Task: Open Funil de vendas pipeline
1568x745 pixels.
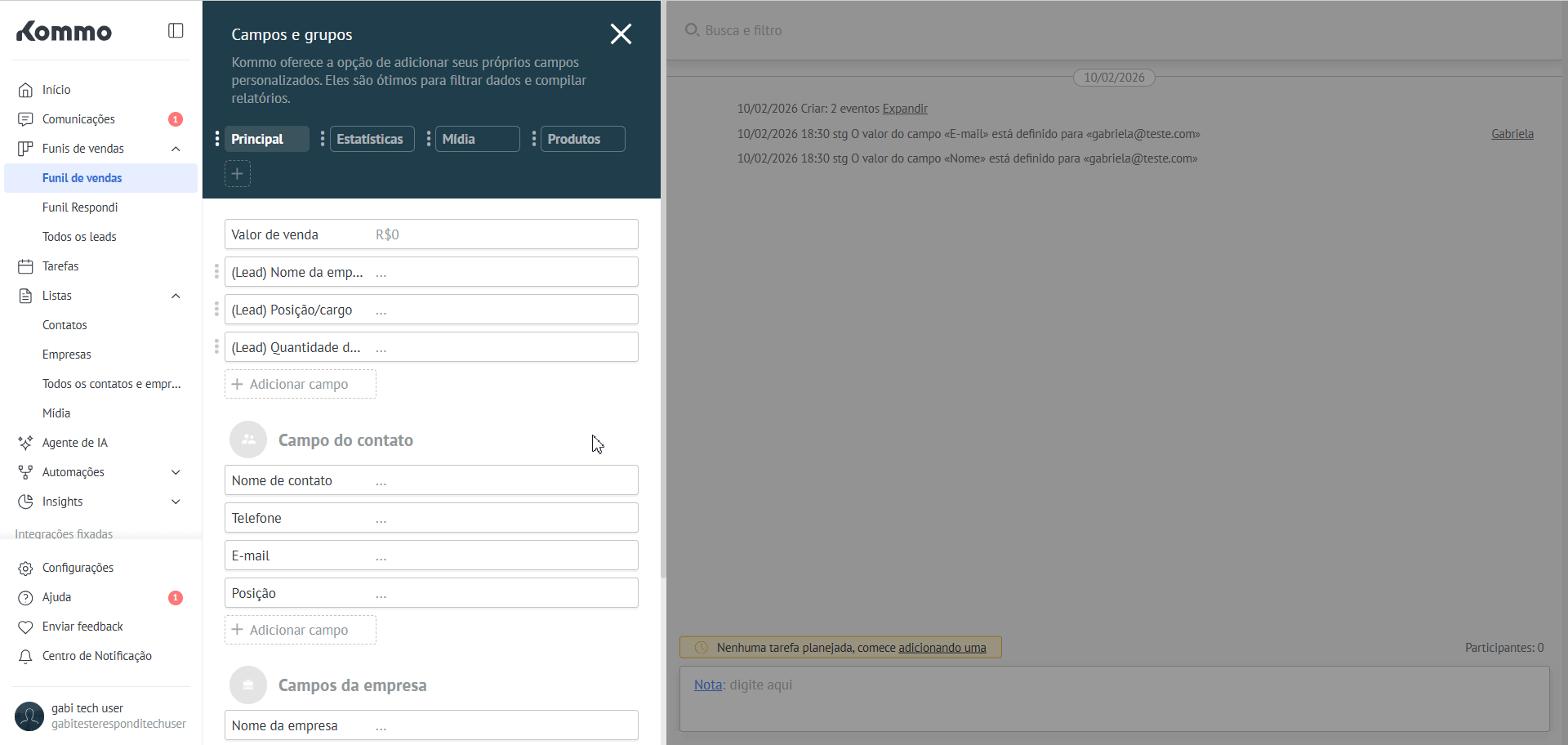Action: 100,178
